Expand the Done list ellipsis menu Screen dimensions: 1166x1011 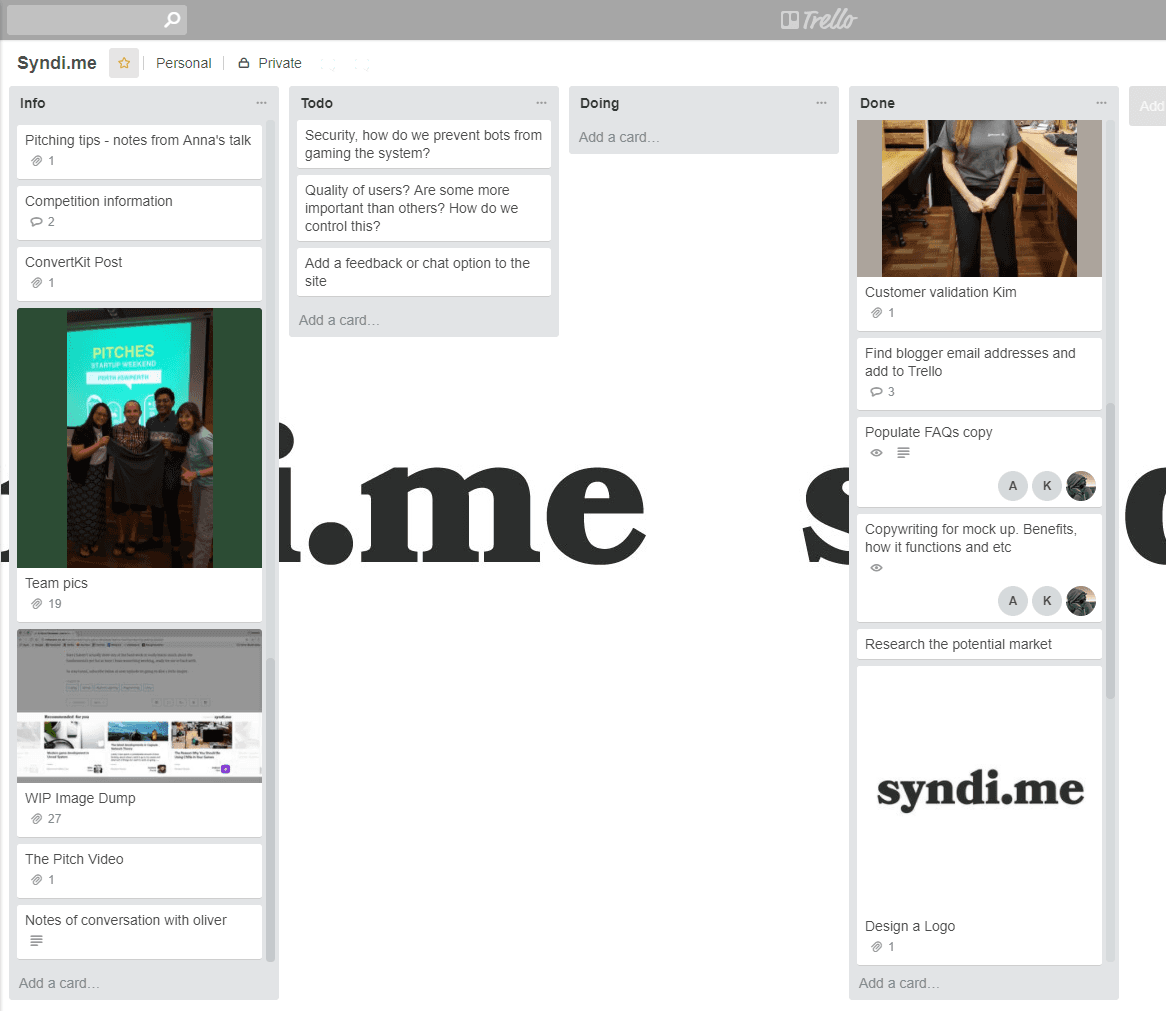tap(1101, 103)
